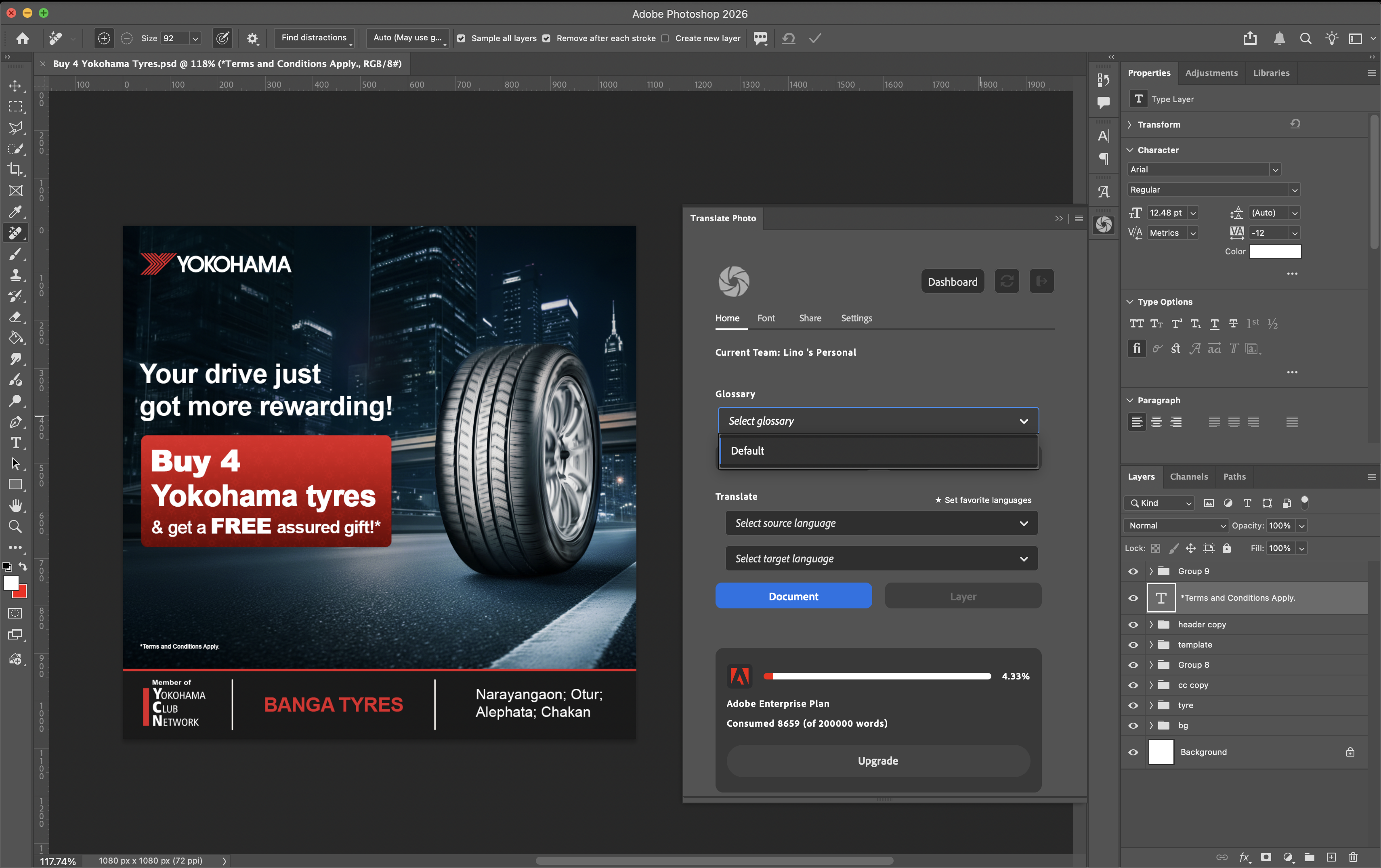Open the Select glossary dropdown
This screenshot has width=1381, height=868.
(878, 421)
